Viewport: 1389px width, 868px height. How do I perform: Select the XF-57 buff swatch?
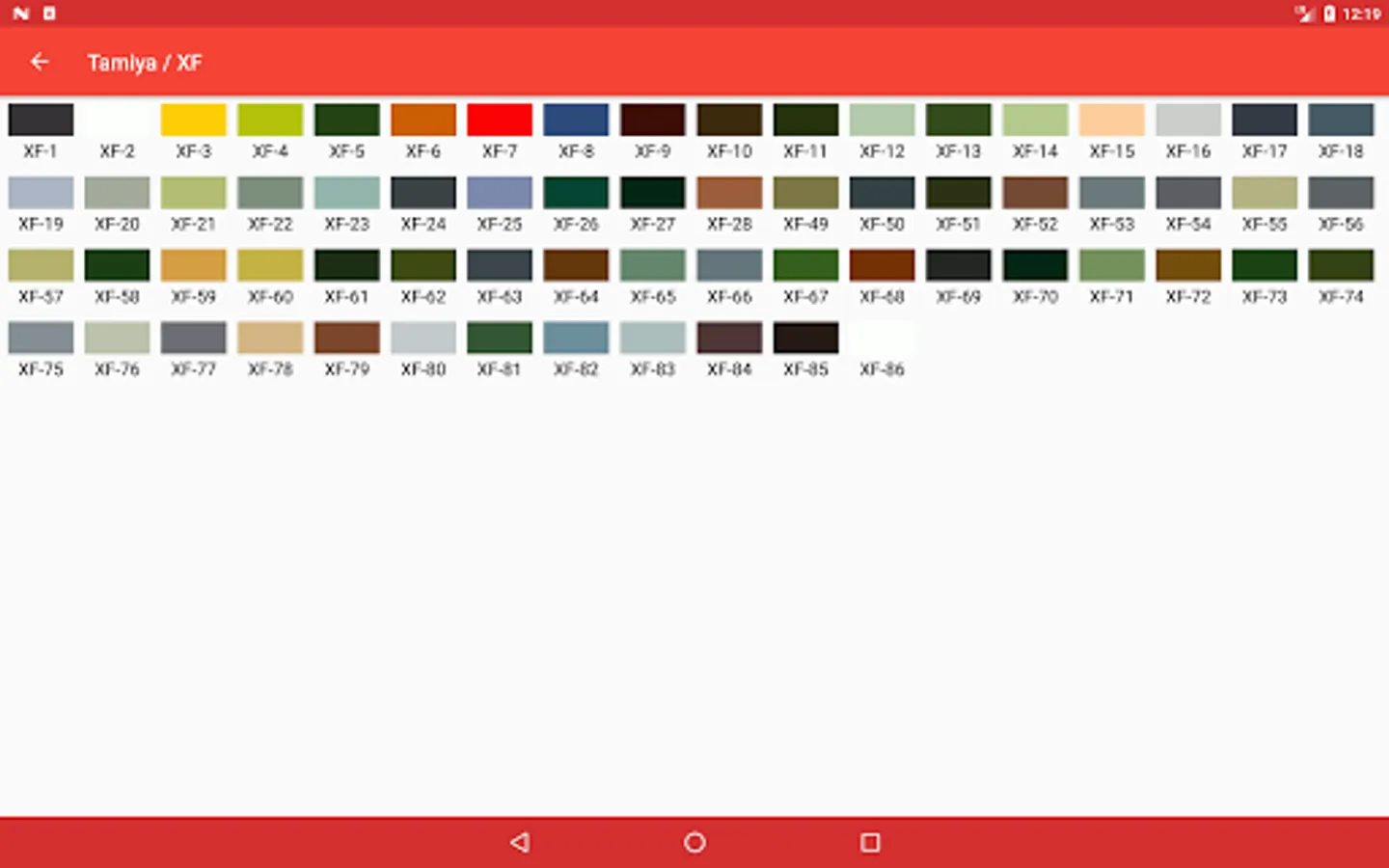41,265
